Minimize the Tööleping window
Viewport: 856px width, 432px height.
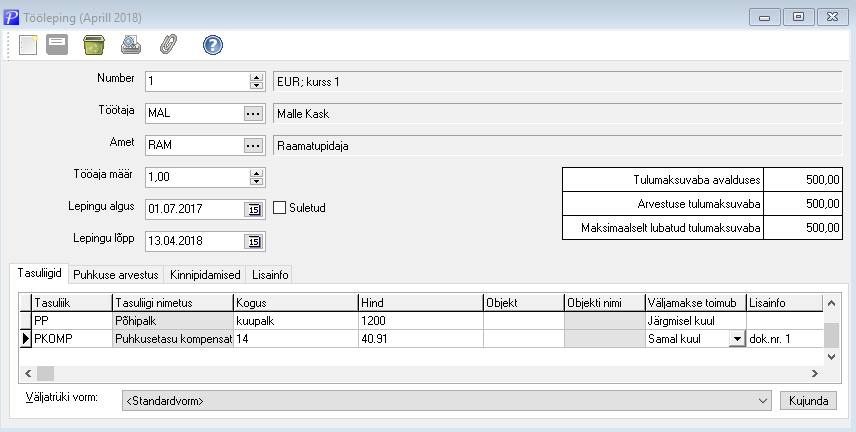(x=764, y=17)
